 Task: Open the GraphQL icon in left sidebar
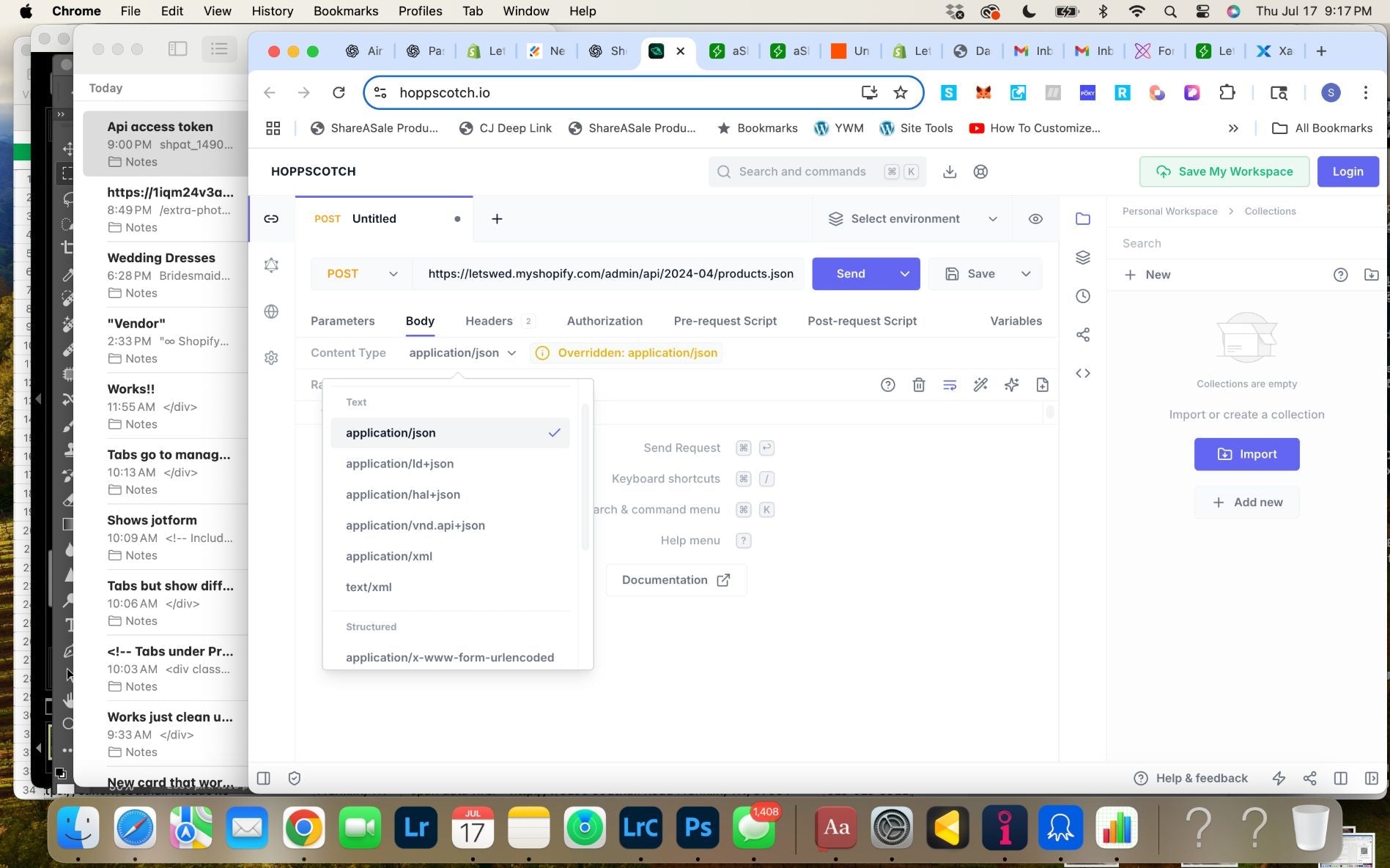click(271, 265)
